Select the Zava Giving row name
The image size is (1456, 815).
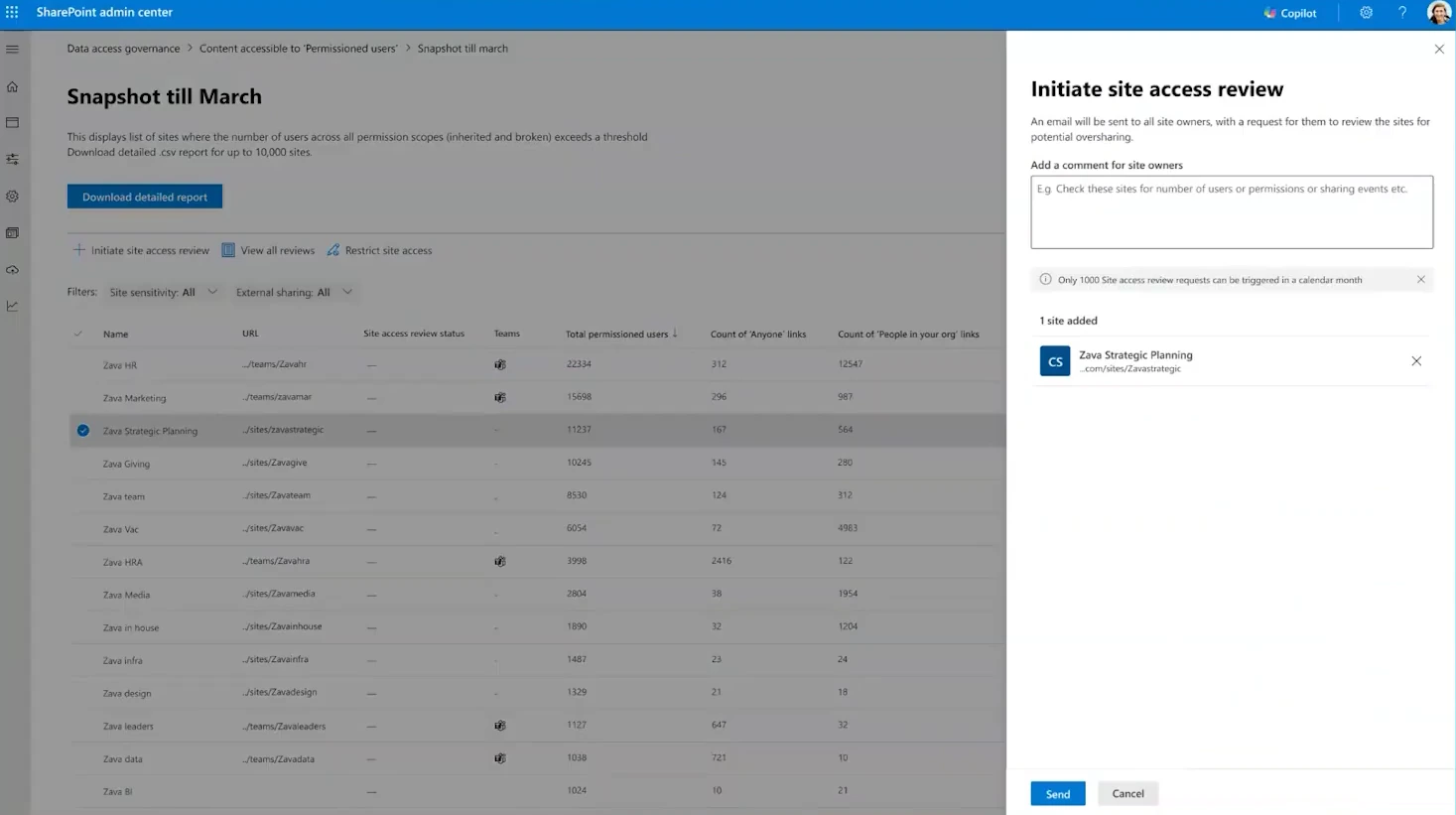(x=126, y=464)
